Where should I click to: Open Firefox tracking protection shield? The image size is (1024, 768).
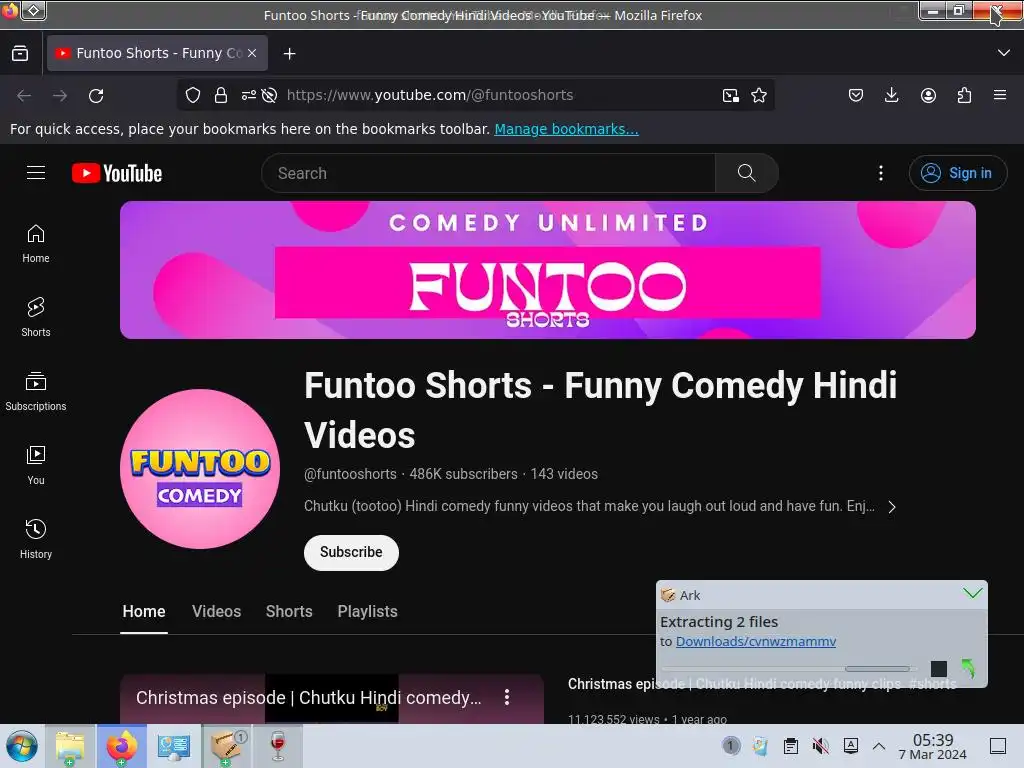pos(193,95)
